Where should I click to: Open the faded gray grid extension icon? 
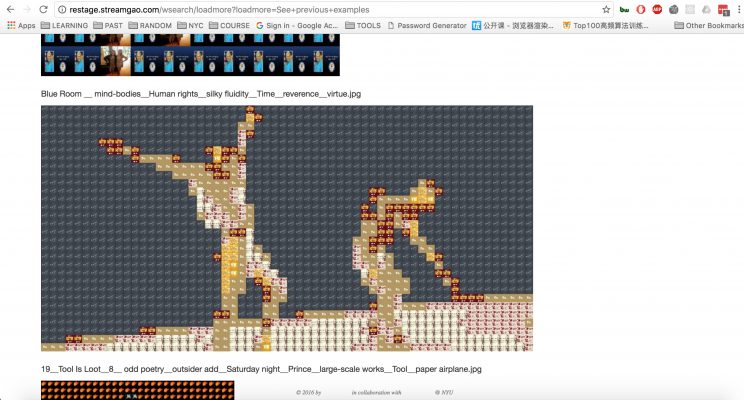tap(690, 9)
